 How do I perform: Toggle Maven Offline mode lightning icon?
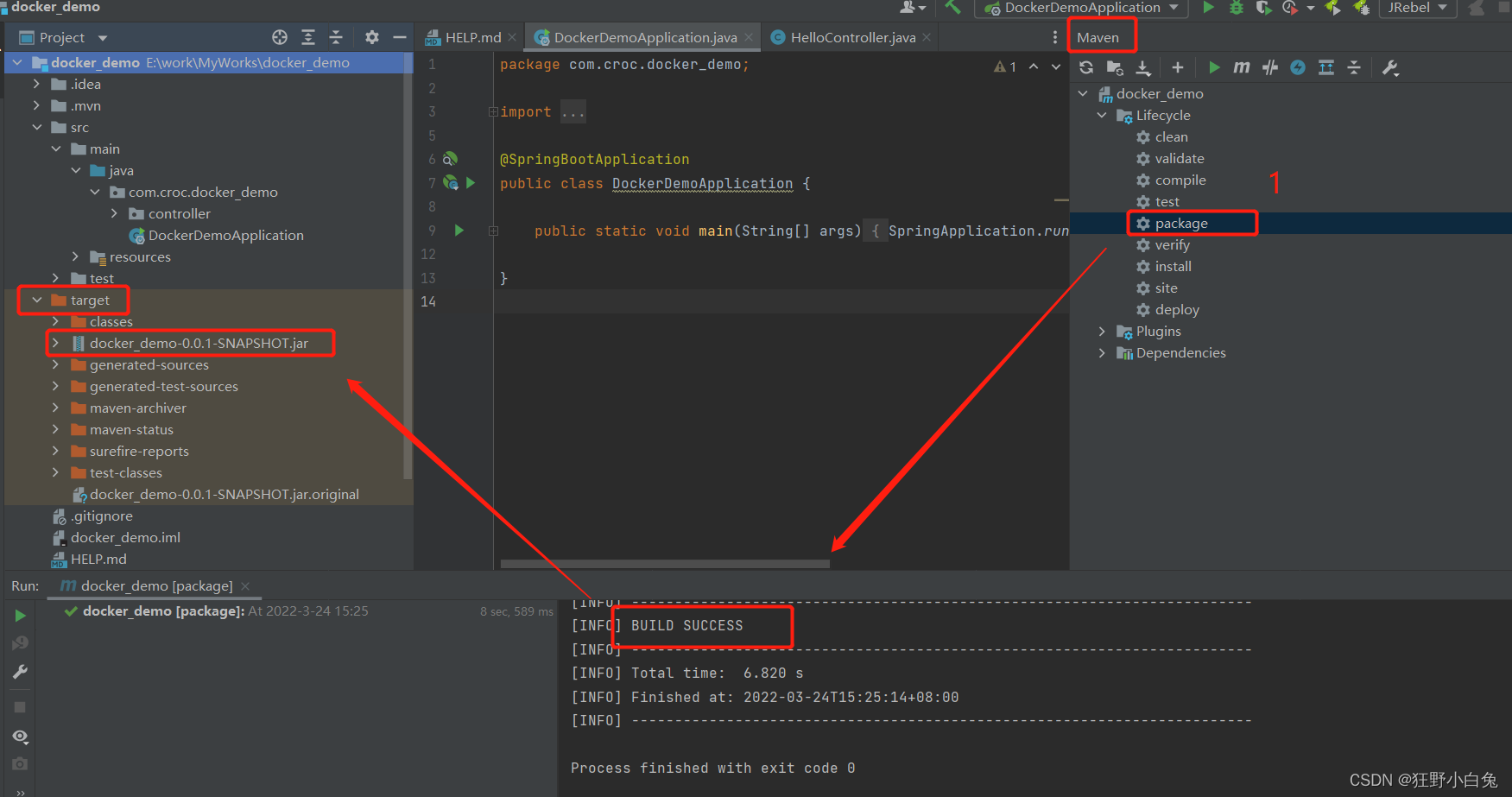click(x=1298, y=67)
